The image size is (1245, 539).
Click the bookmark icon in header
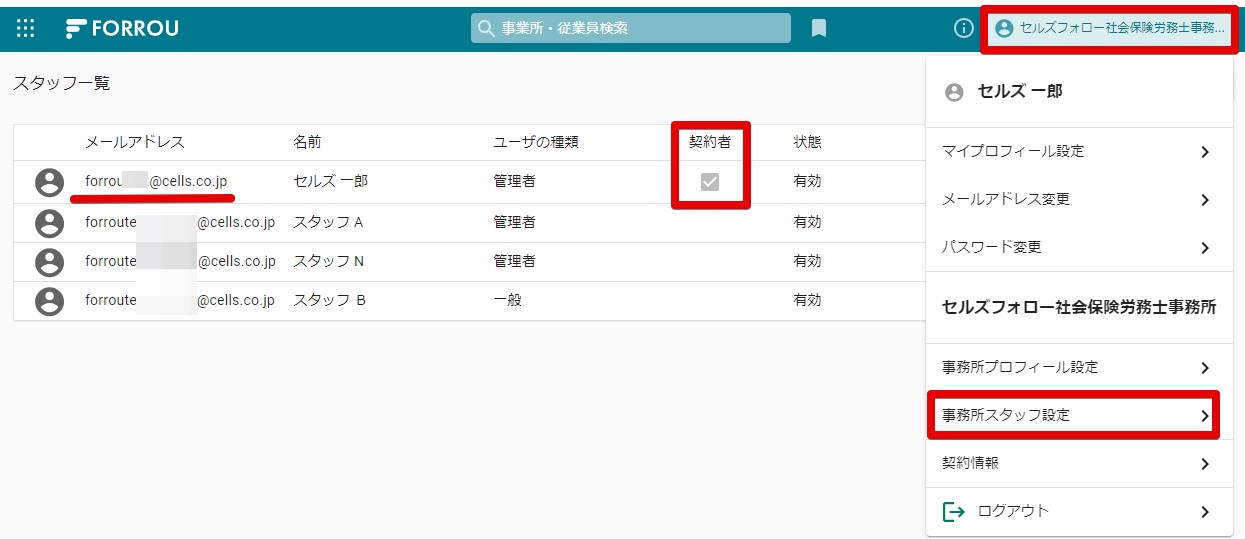click(x=819, y=28)
